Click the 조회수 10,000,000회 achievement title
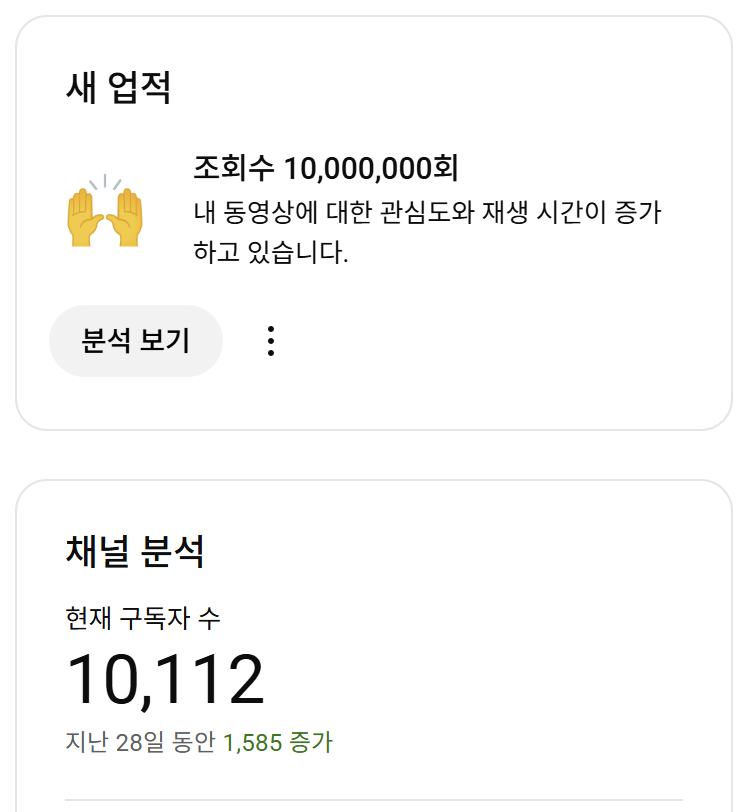 326,168
